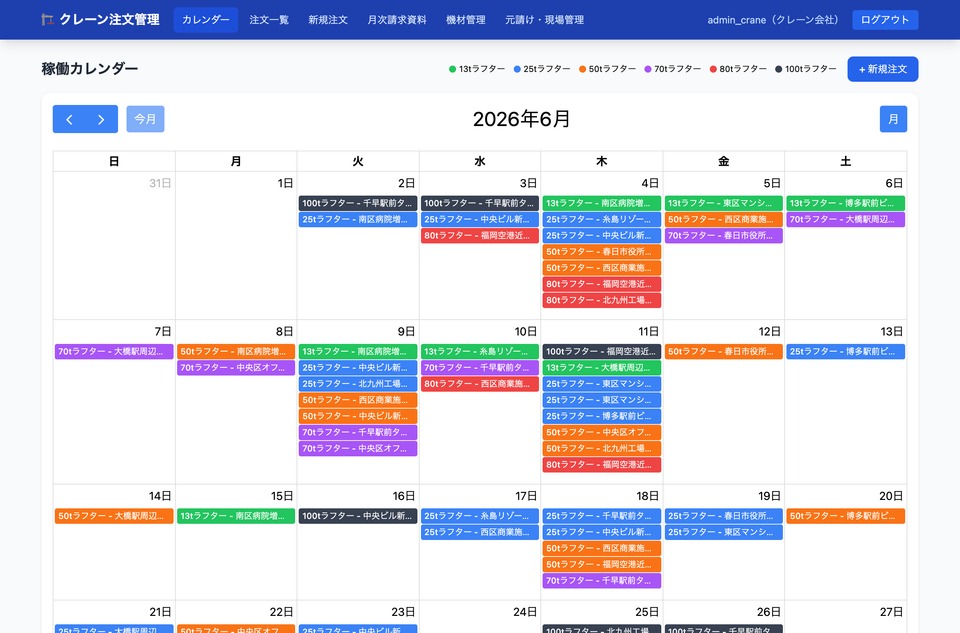Image resolution: width=960 pixels, height=633 pixels.
Task: Open the 新規注文 nav item
Action: click(328, 20)
